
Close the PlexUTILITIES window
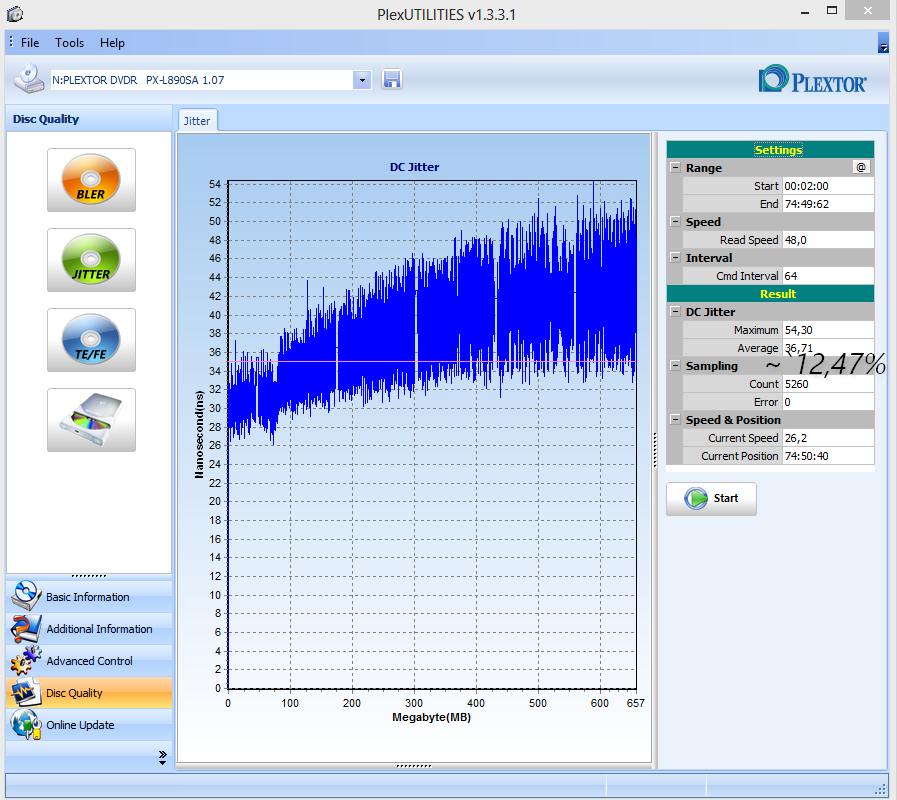click(x=868, y=11)
